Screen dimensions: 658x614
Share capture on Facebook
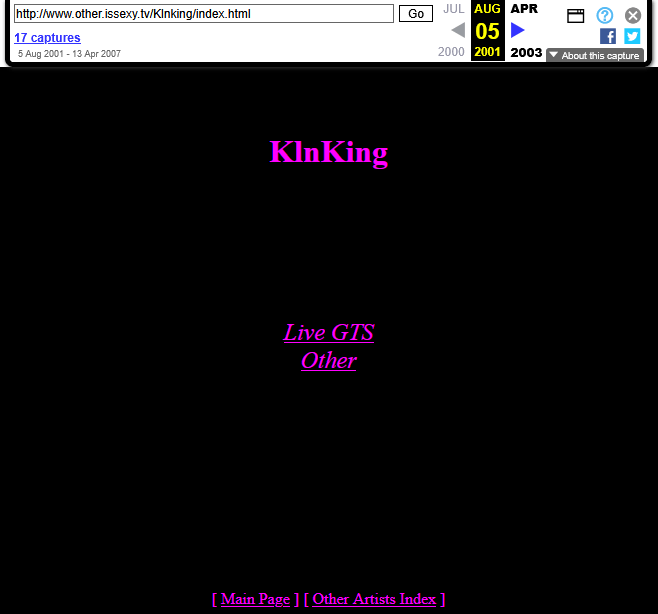pos(608,36)
